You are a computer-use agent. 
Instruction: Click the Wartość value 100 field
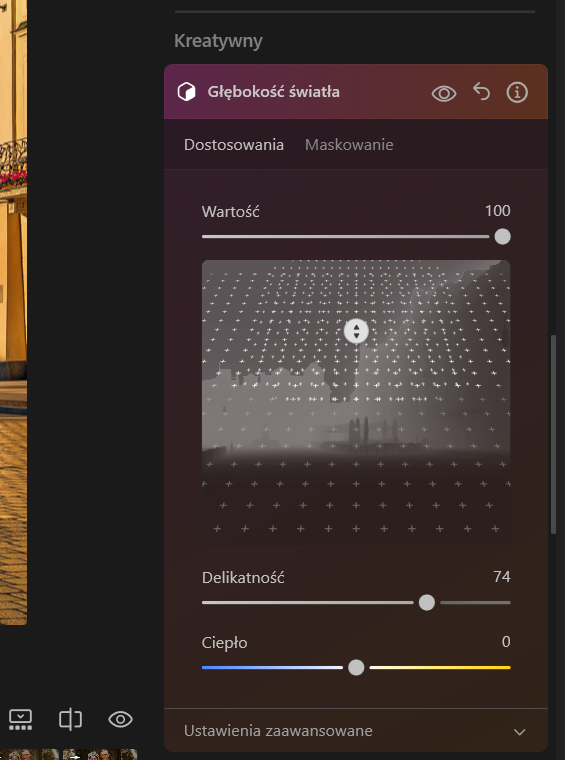click(x=498, y=210)
